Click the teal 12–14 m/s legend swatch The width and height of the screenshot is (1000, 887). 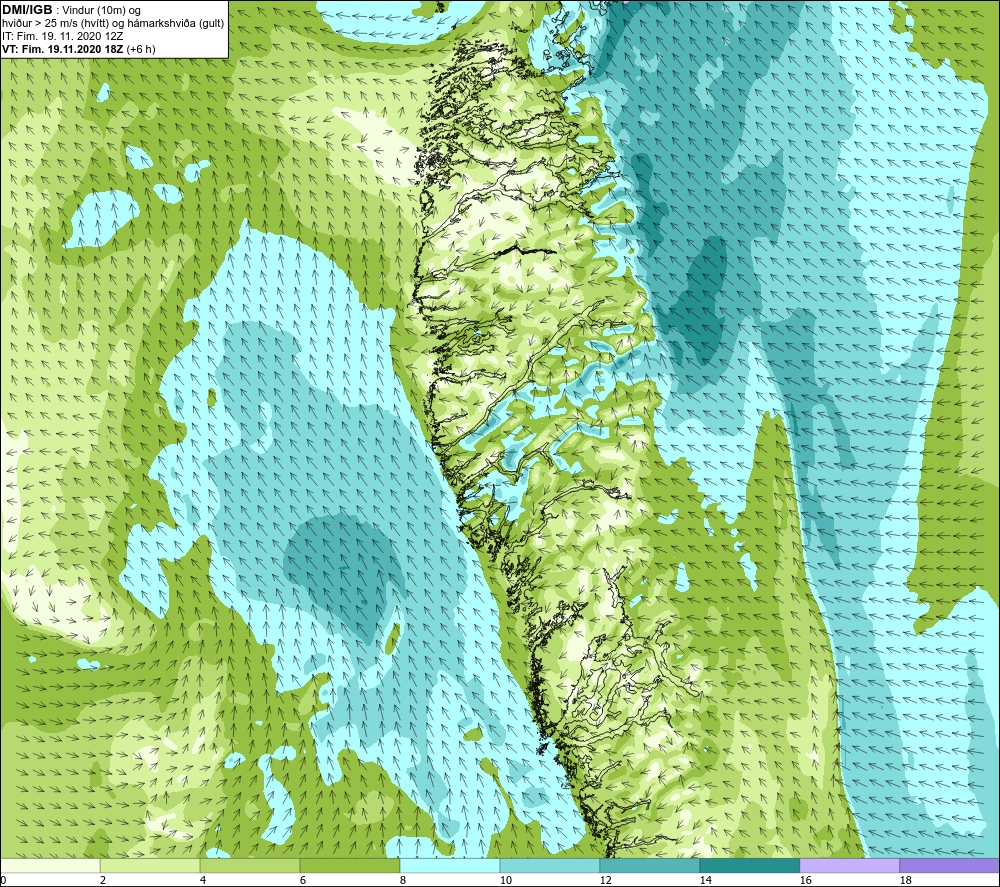click(649, 865)
